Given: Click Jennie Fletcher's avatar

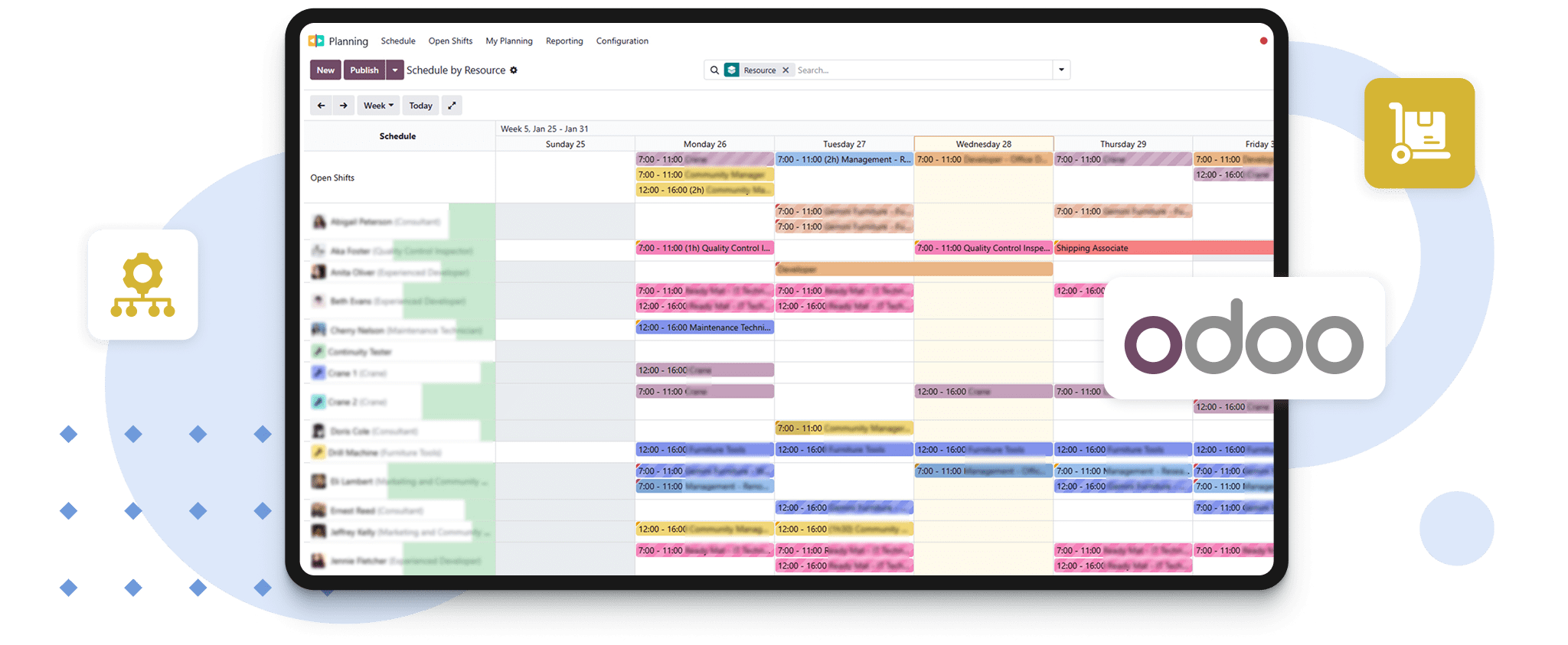Looking at the screenshot, I should pos(318,561).
